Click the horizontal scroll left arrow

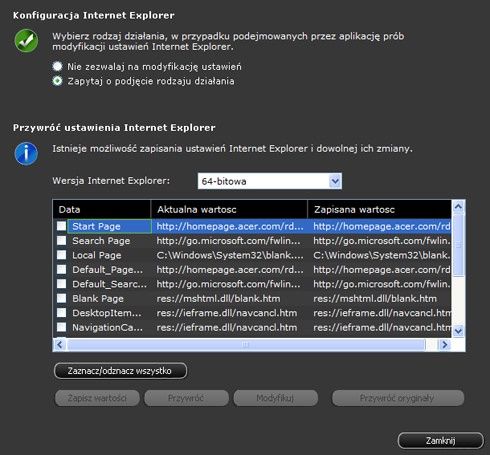[60, 344]
